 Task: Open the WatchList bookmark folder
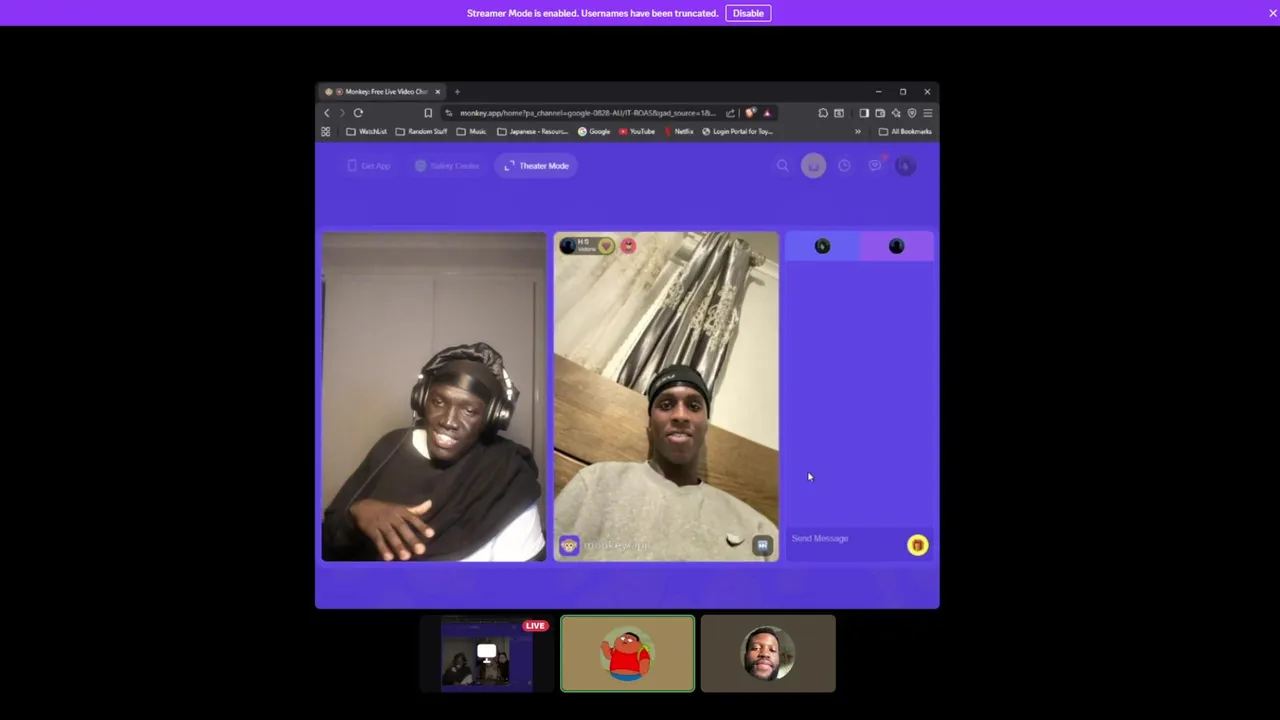(x=366, y=132)
